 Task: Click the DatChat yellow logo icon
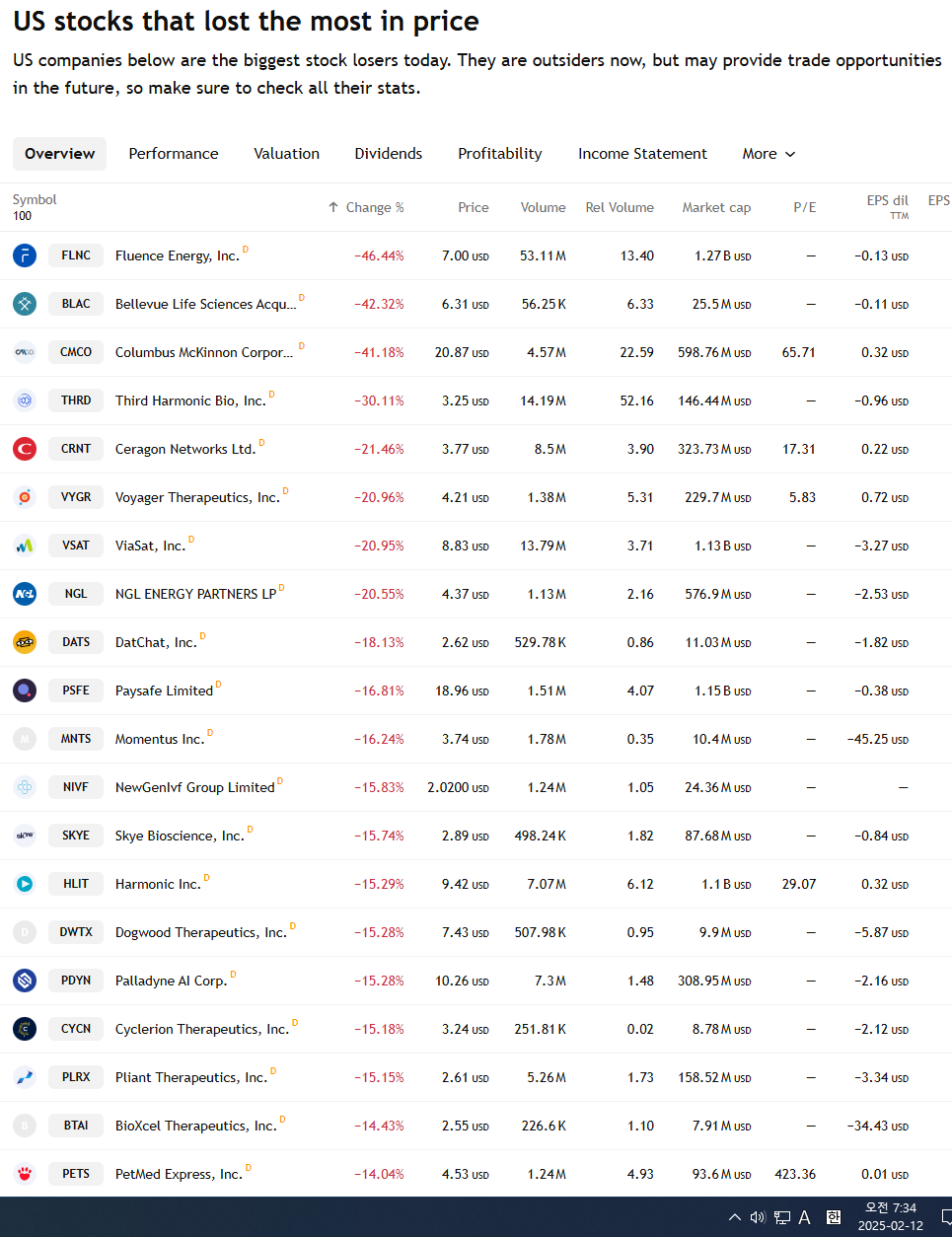[x=25, y=642]
